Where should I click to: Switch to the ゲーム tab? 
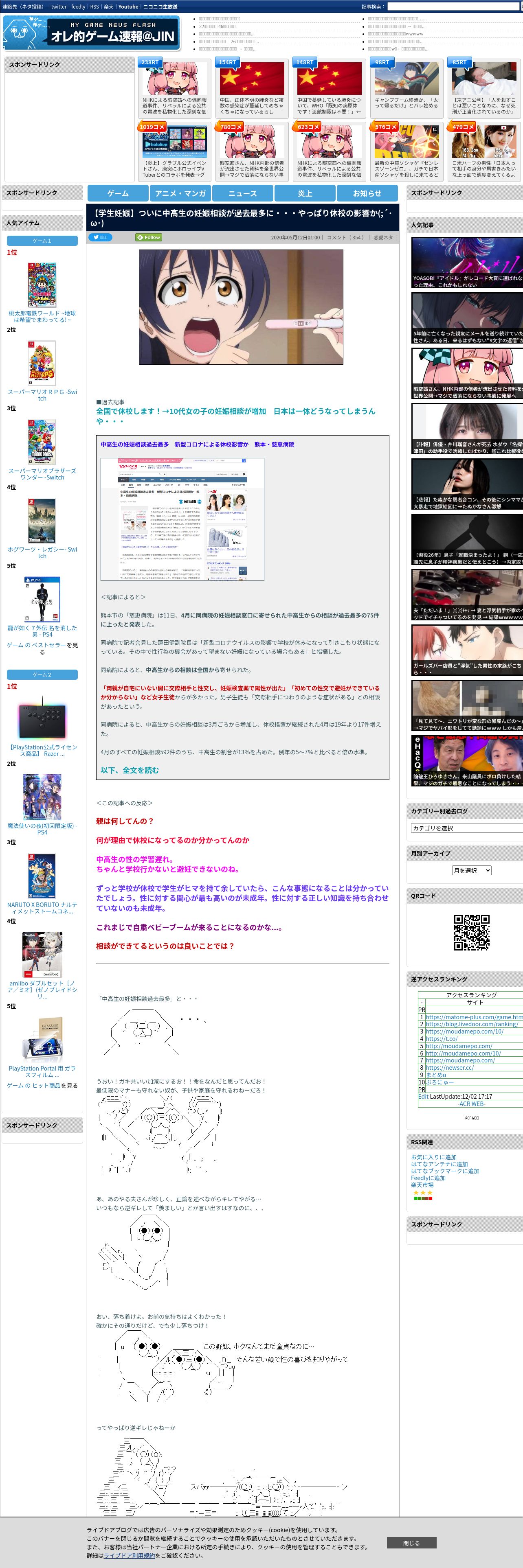(x=118, y=193)
